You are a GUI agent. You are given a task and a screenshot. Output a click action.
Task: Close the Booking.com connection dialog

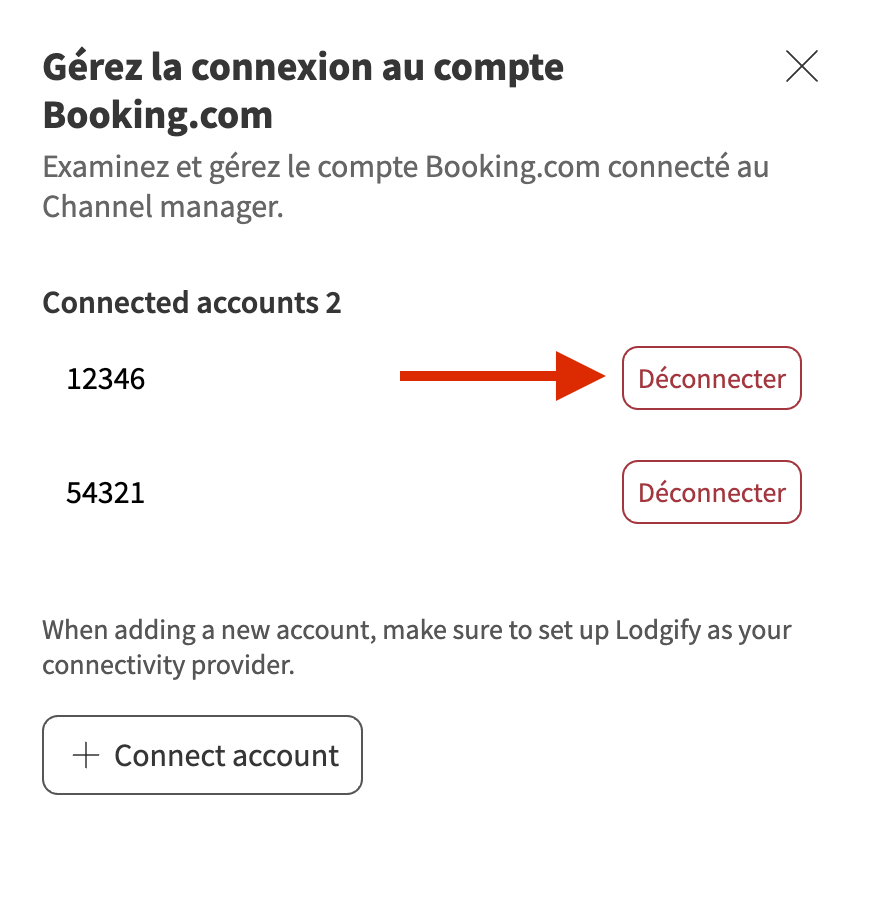point(802,67)
